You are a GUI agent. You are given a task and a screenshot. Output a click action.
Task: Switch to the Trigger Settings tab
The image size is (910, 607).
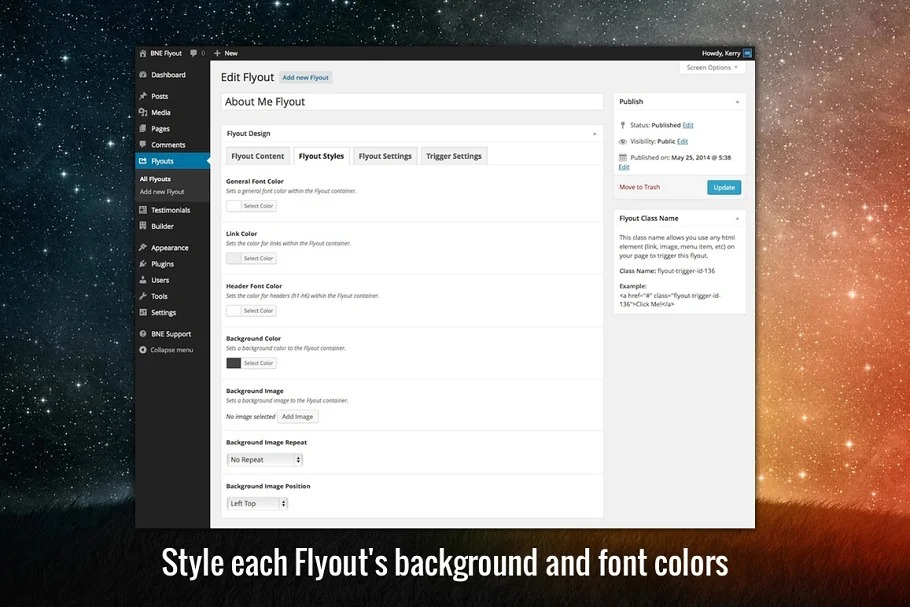click(x=453, y=156)
